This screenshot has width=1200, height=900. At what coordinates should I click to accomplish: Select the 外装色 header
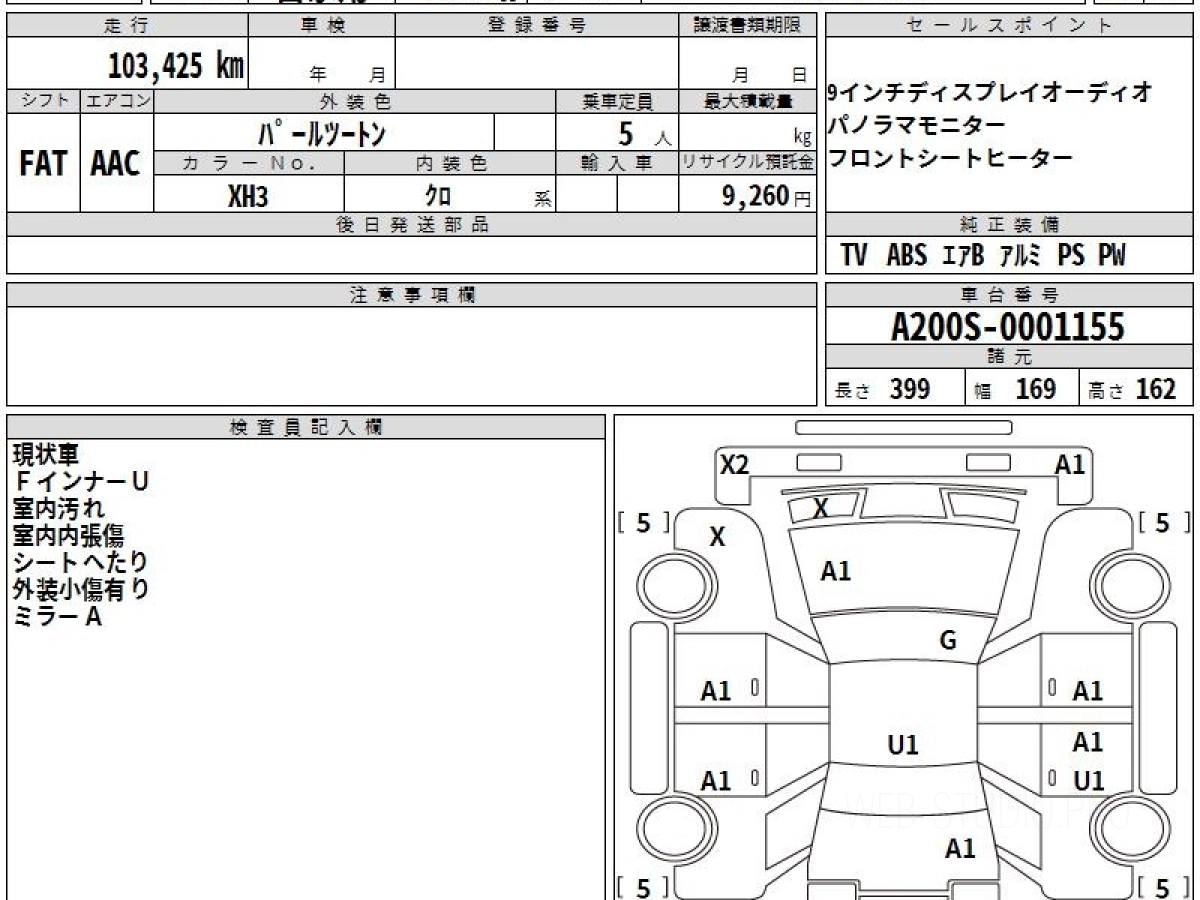pyautogui.click(x=355, y=101)
